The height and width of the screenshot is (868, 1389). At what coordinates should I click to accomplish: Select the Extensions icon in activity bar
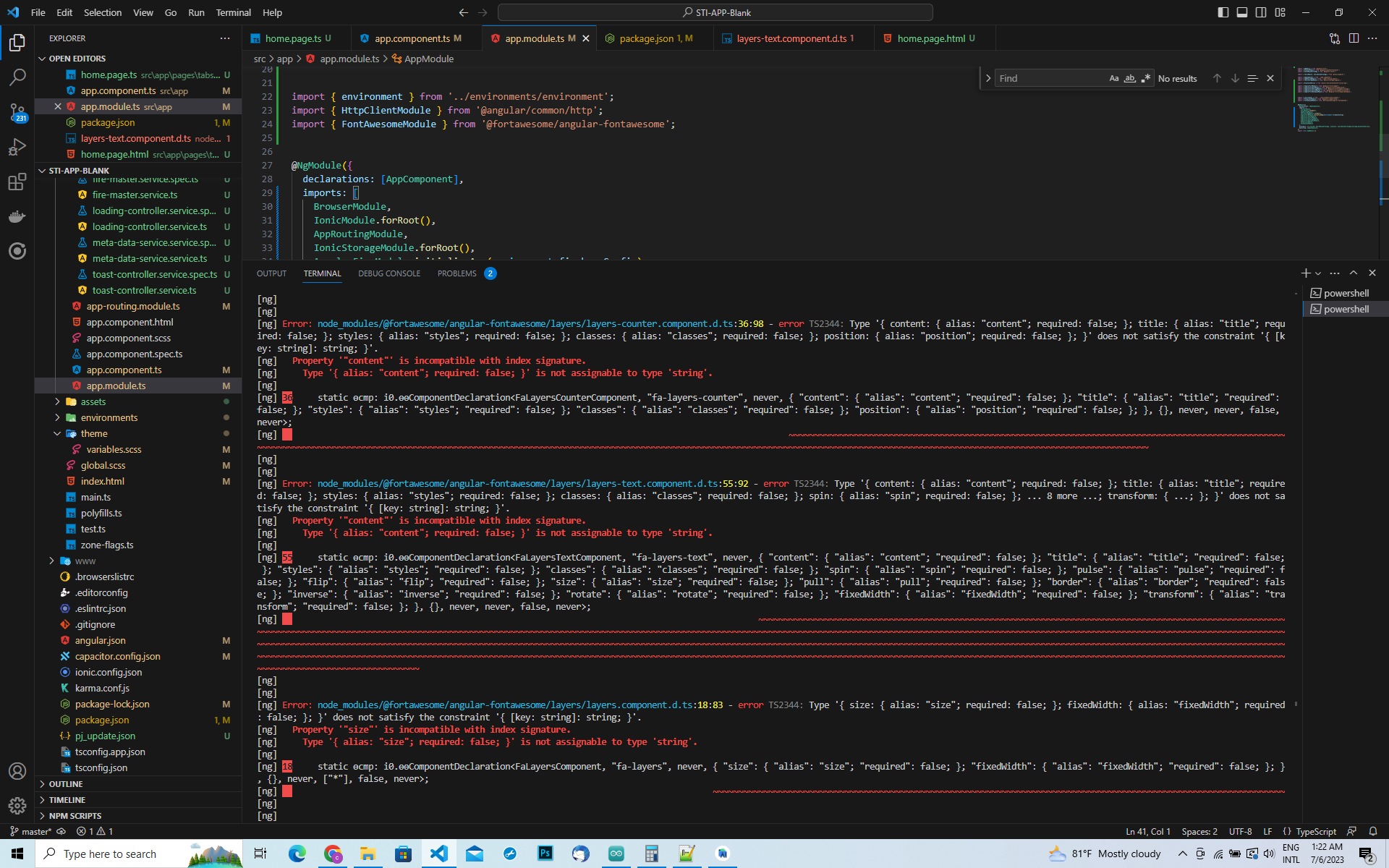coord(17,182)
